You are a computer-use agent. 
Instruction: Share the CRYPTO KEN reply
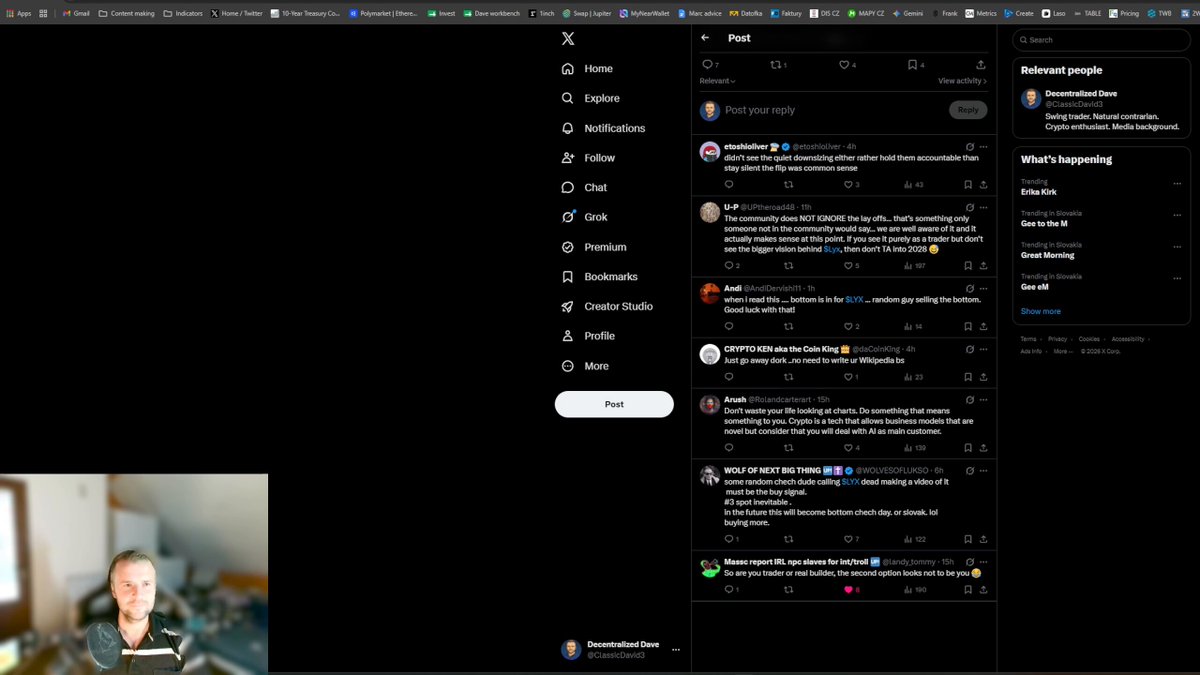[x=984, y=377]
